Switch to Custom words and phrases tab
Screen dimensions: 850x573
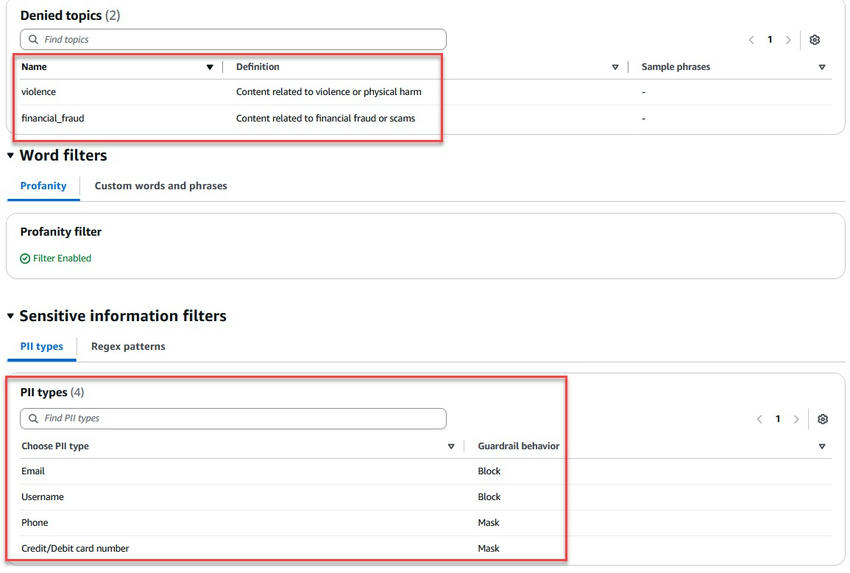pos(160,186)
